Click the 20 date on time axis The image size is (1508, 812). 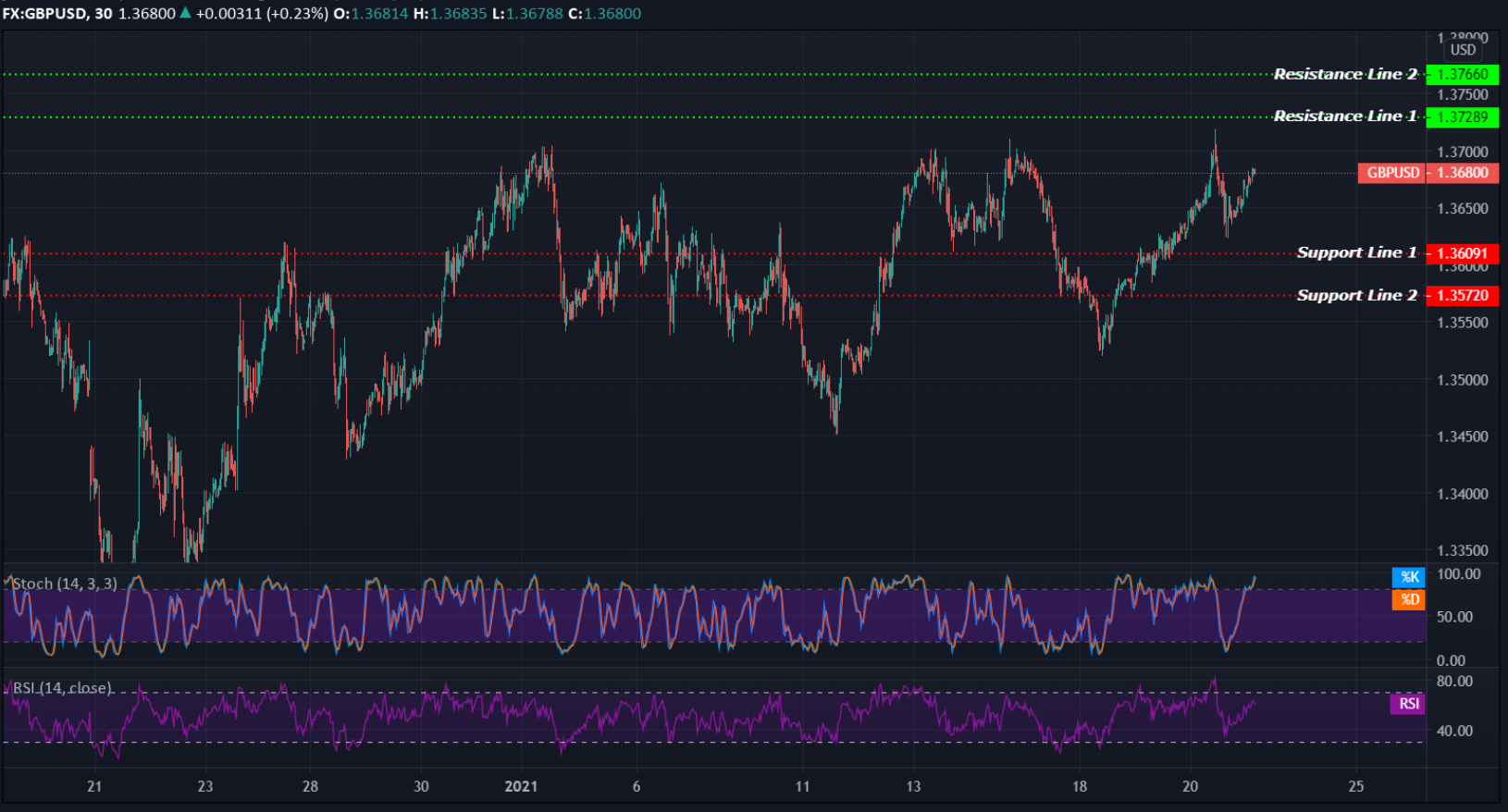pos(1190,786)
